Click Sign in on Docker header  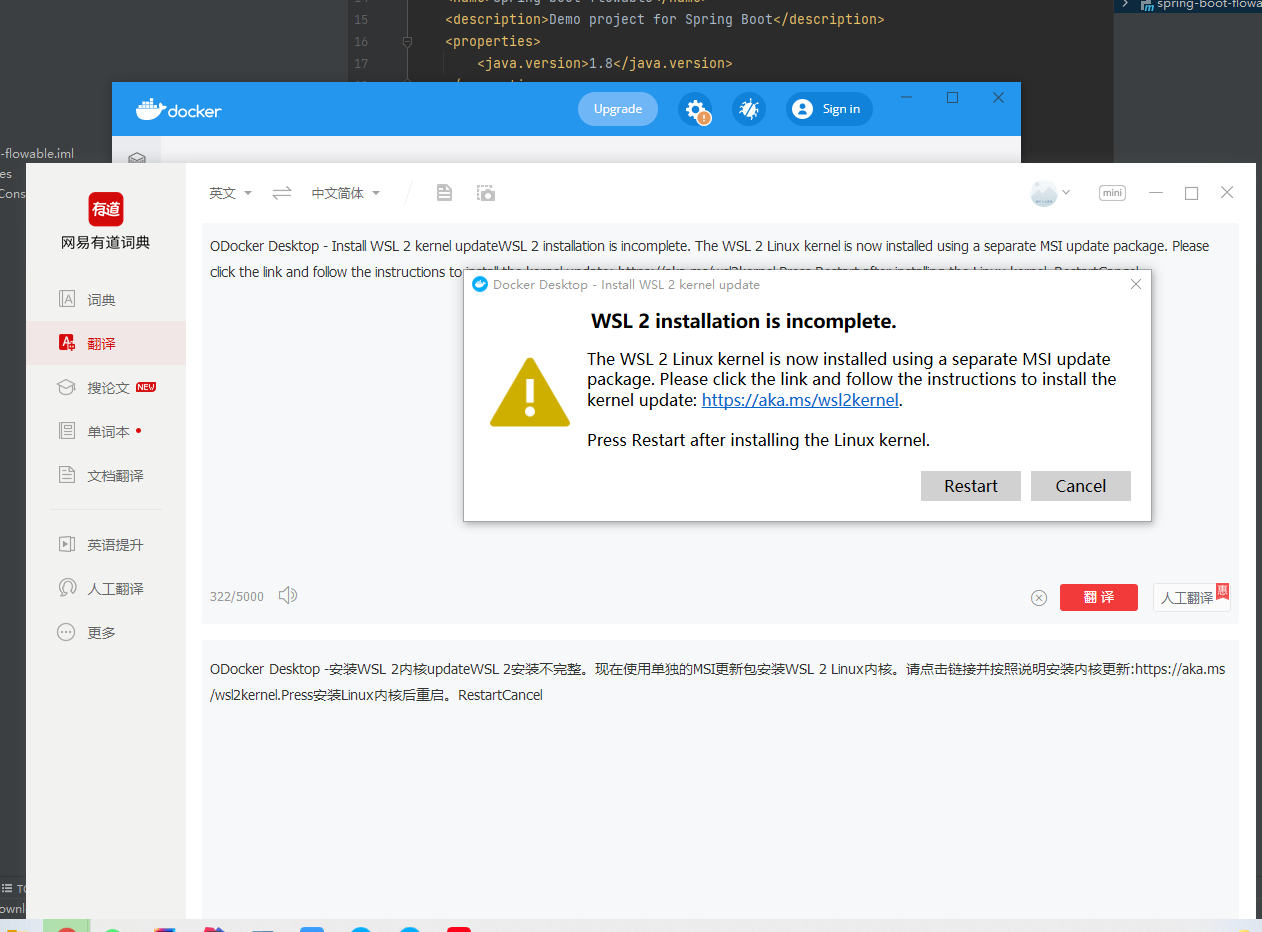(829, 109)
